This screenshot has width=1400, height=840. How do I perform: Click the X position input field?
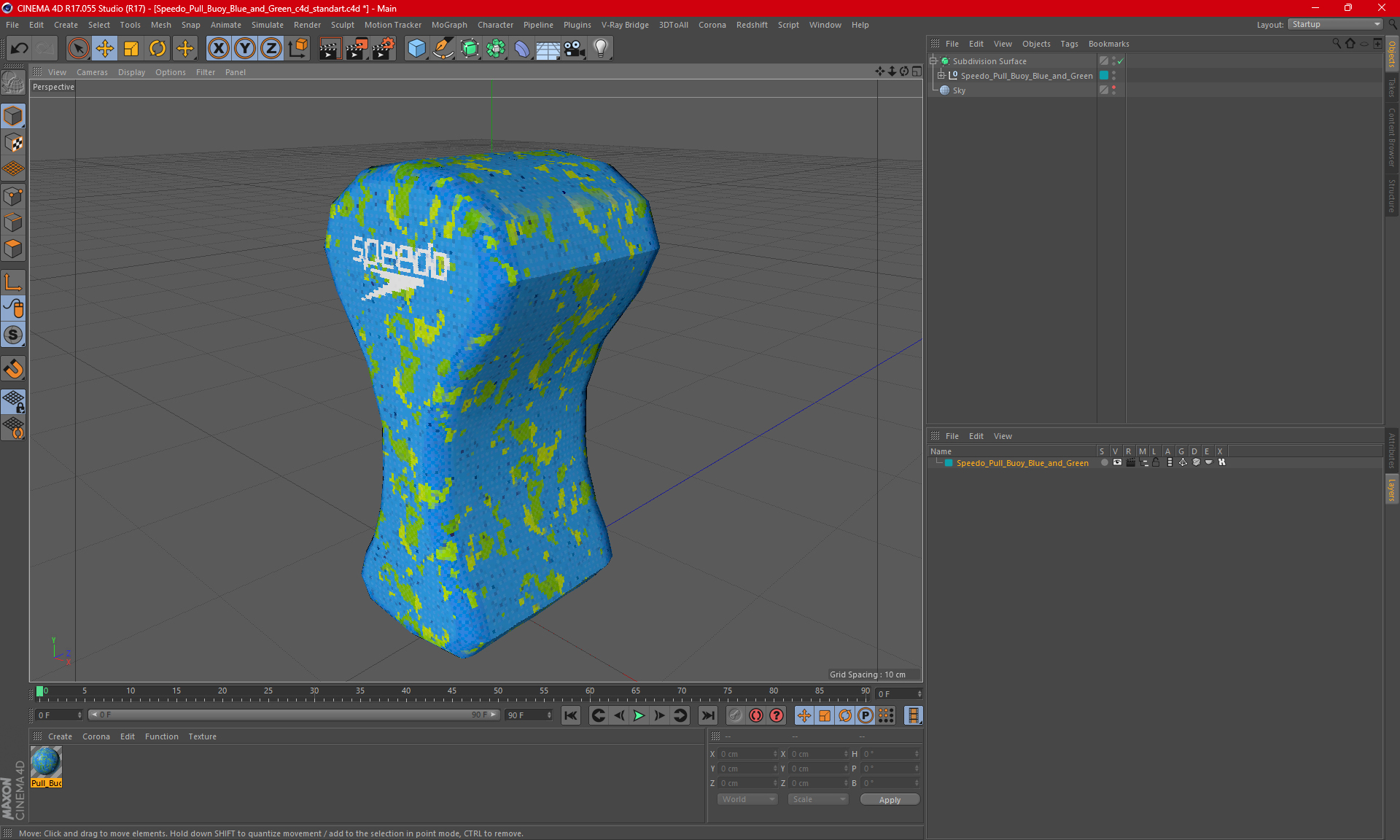click(x=747, y=754)
